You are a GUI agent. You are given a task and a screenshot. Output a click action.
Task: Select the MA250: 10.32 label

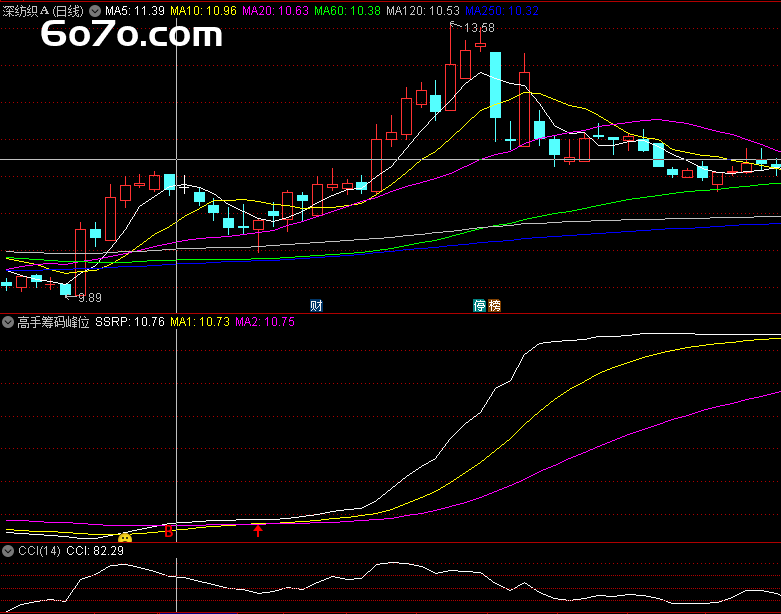point(502,10)
